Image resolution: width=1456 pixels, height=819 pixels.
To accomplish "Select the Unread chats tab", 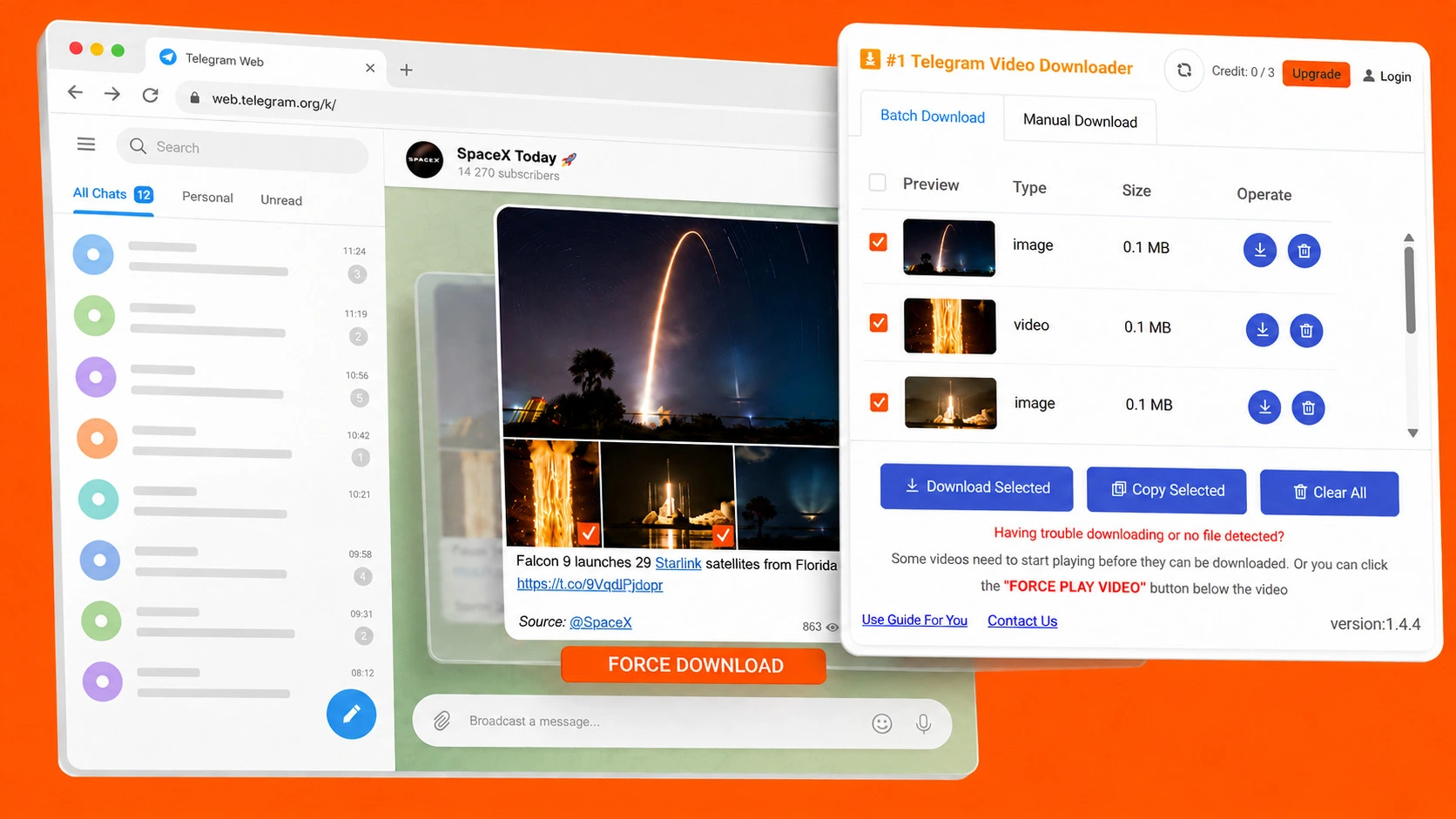I will (281, 199).
